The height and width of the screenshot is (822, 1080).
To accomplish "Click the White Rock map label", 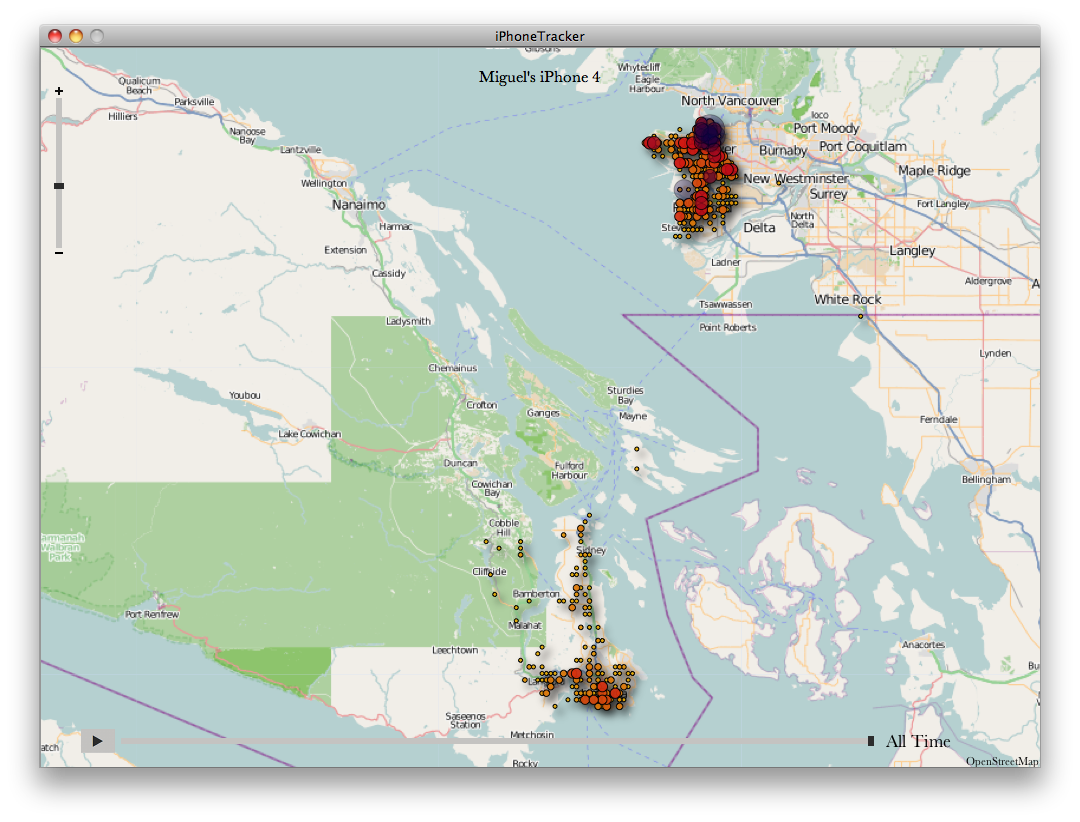I will tap(848, 300).
